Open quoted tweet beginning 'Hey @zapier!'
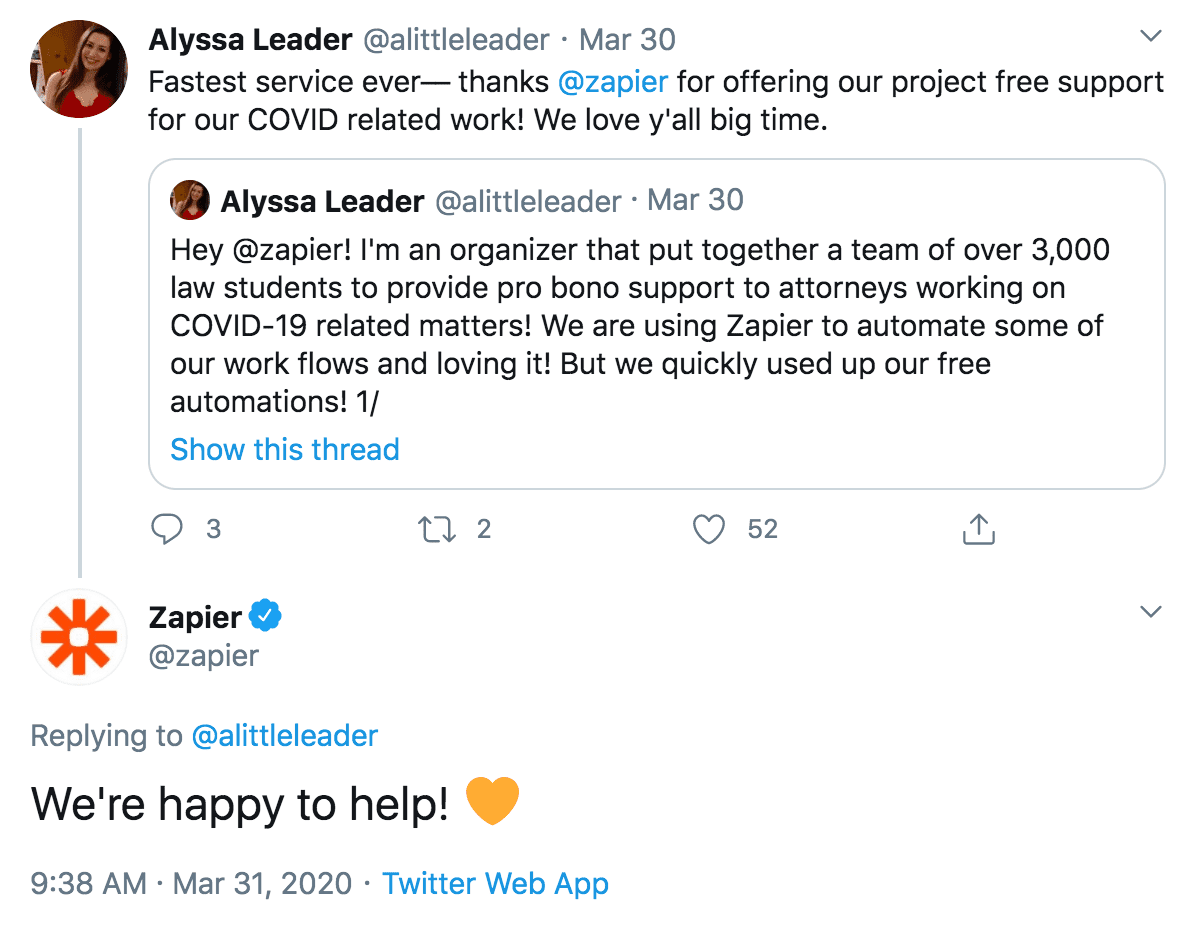Screen dimensions: 1196x930 click(640, 325)
